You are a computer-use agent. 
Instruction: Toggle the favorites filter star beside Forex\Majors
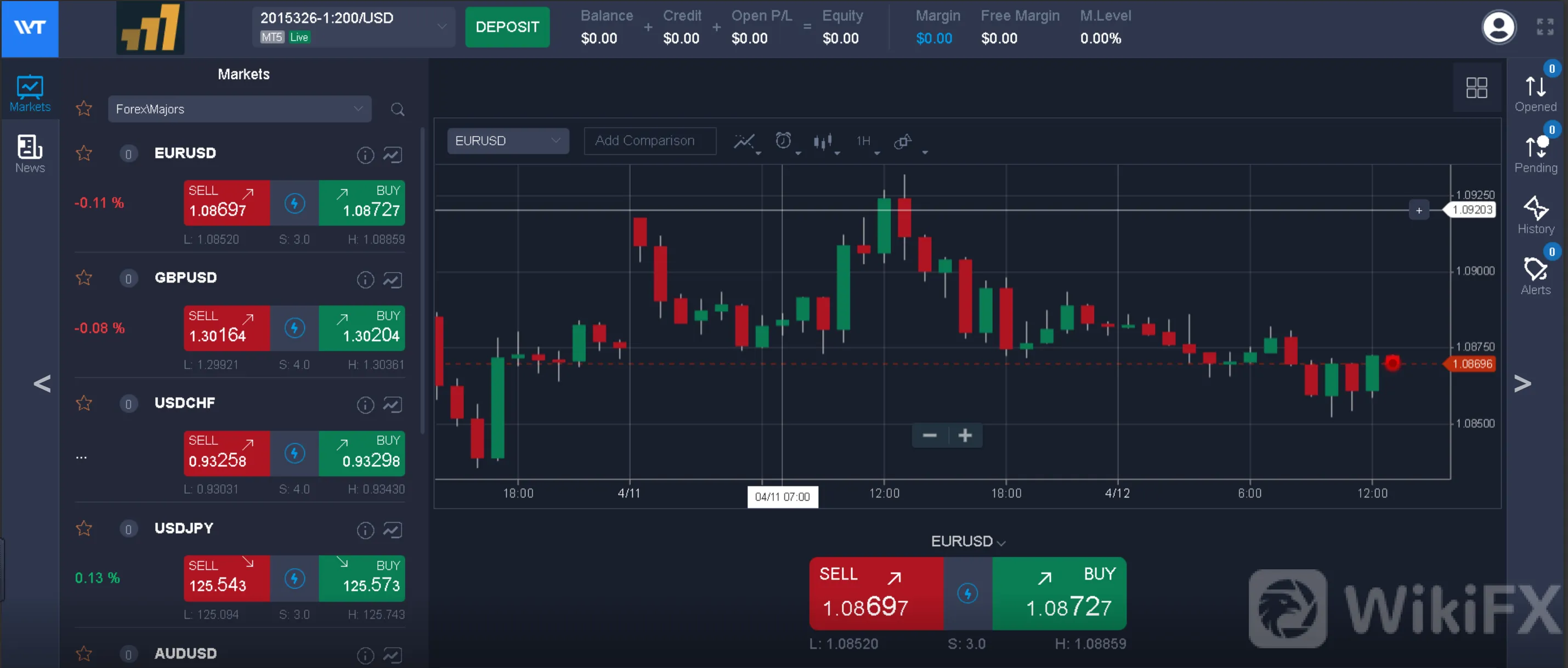(84, 109)
